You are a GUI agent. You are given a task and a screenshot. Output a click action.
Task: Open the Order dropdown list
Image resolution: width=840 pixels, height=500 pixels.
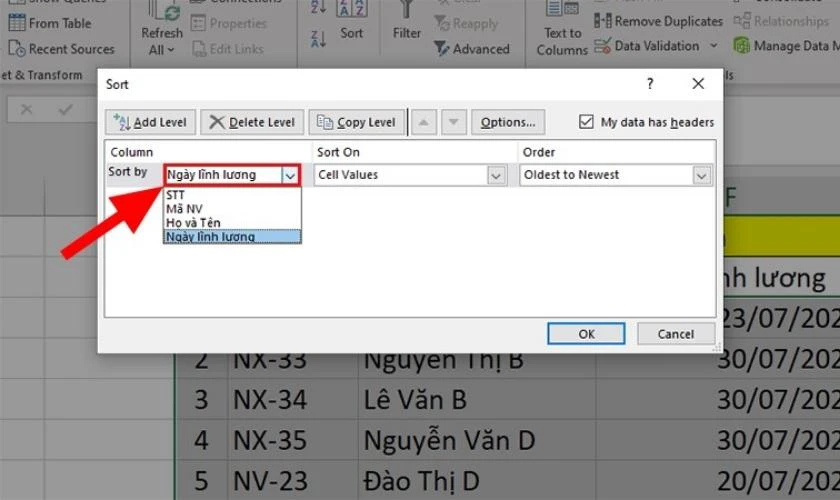pyautogui.click(x=701, y=175)
